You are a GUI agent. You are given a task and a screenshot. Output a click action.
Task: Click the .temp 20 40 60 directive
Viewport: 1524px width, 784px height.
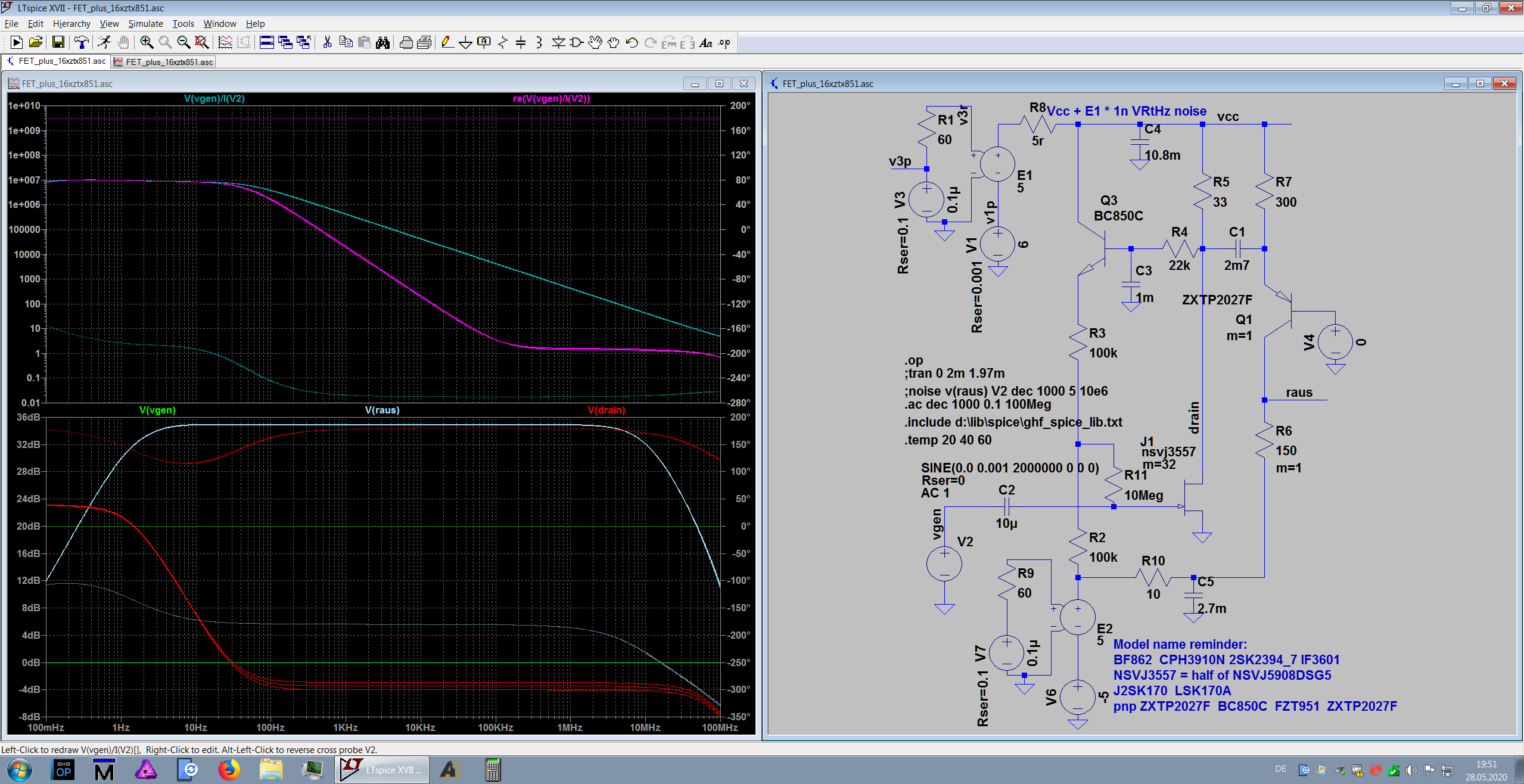(948, 440)
